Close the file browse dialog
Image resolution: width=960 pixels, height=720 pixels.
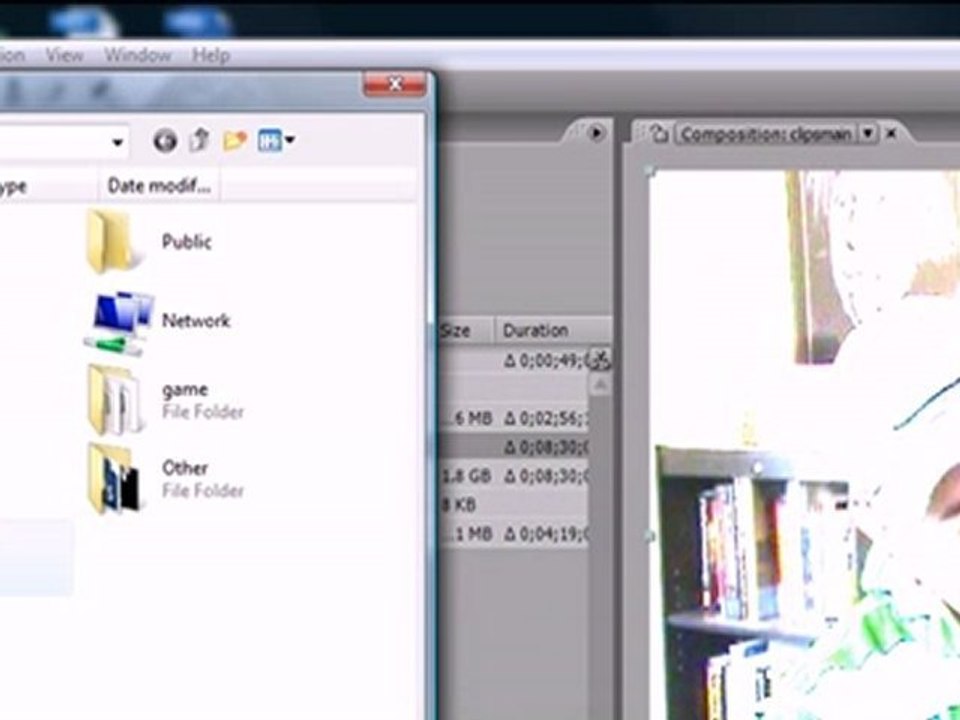click(395, 84)
